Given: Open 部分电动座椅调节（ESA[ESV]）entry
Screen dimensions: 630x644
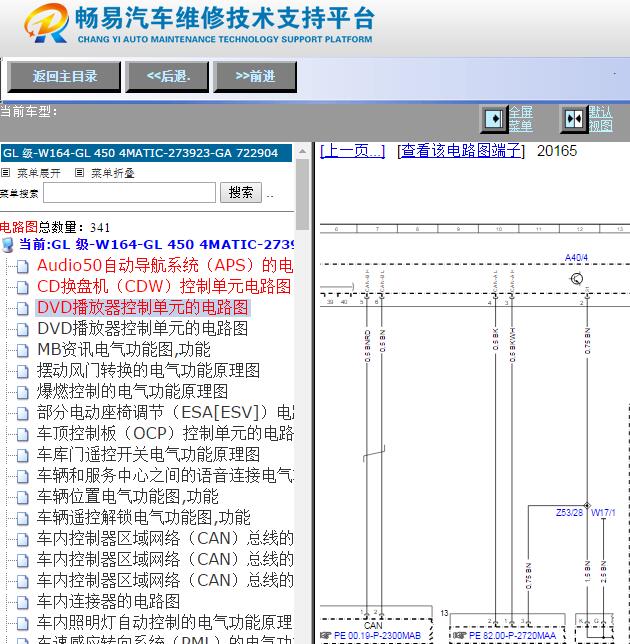Looking at the screenshot, I should [x=165, y=412].
